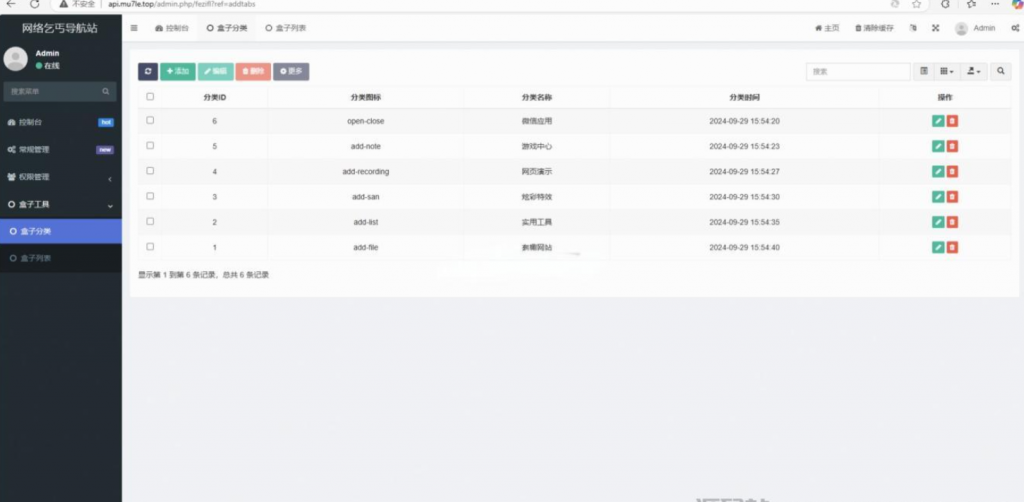
Task: Open 常规管理 in the sidebar
Action: [x=61, y=149]
